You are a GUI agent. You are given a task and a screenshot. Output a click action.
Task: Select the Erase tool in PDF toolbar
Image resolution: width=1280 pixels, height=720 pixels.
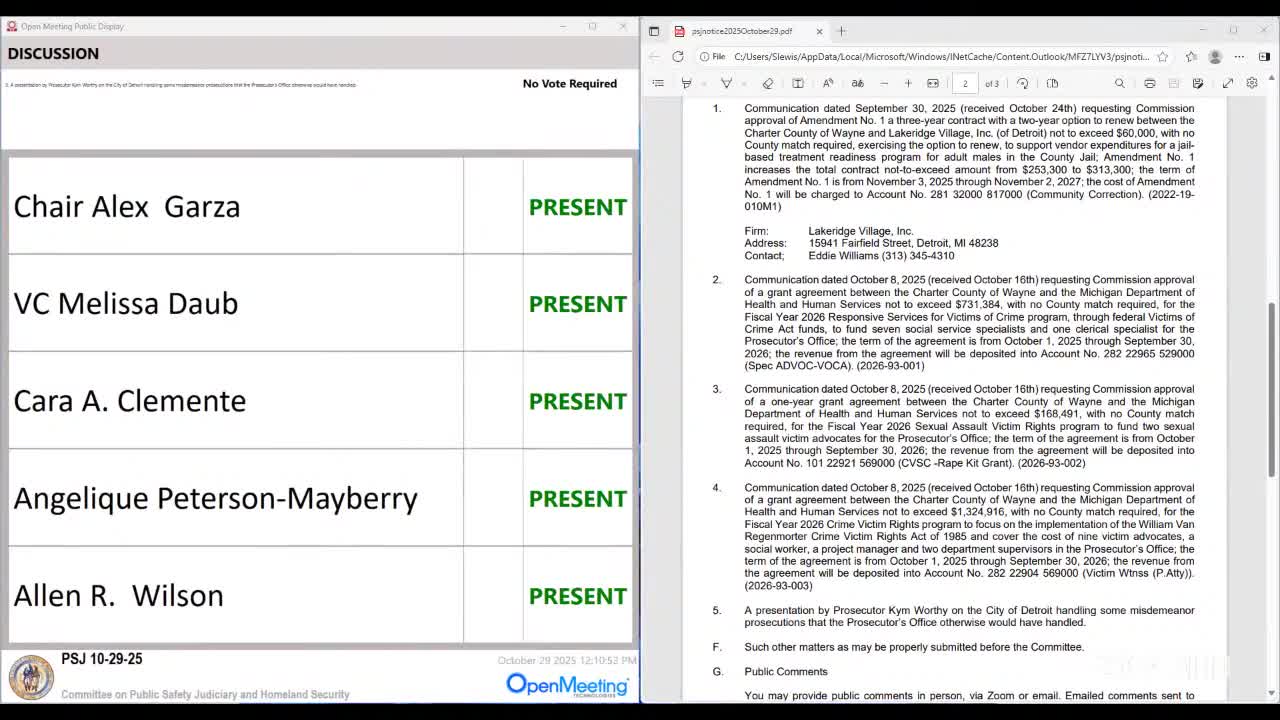point(768,83)
